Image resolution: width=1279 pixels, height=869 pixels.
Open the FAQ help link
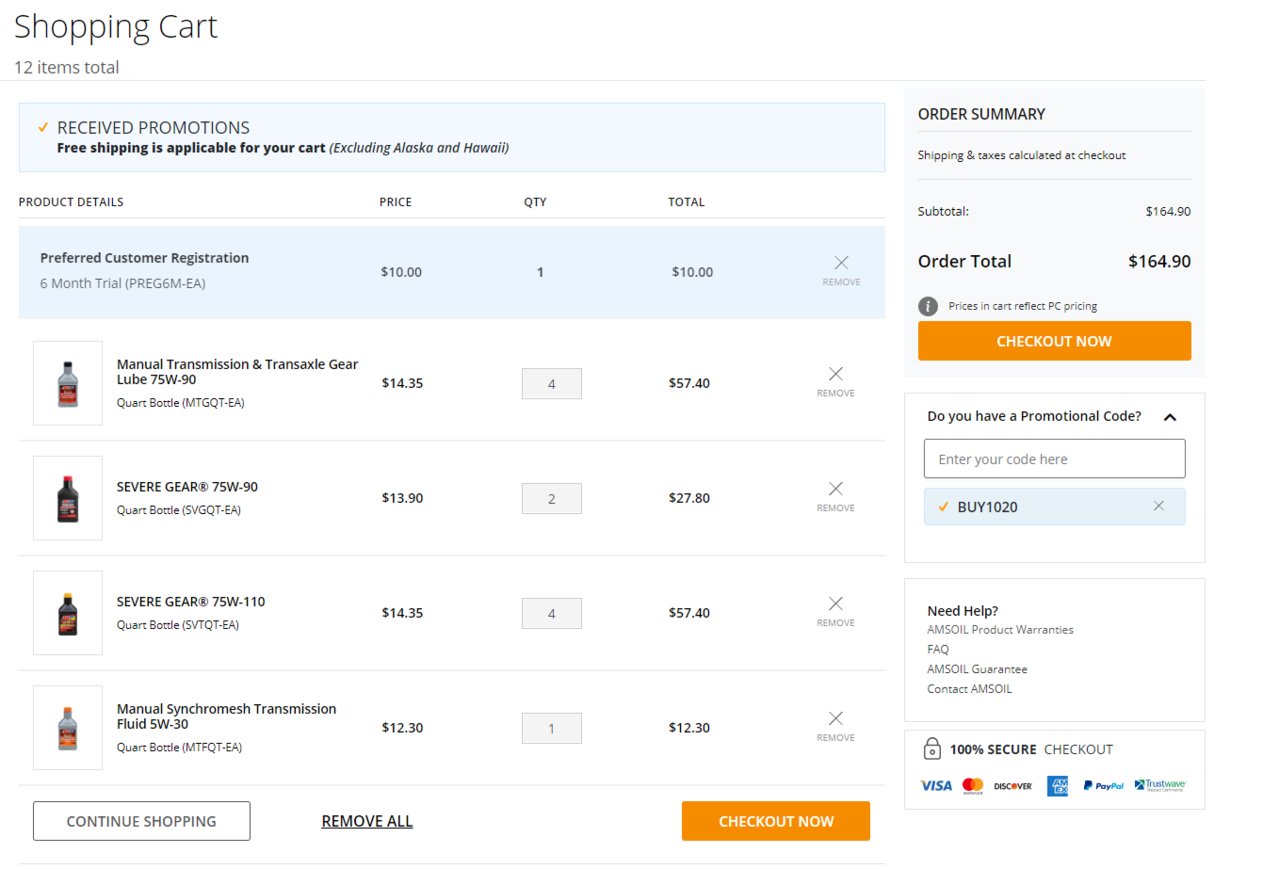pos(938,649)
